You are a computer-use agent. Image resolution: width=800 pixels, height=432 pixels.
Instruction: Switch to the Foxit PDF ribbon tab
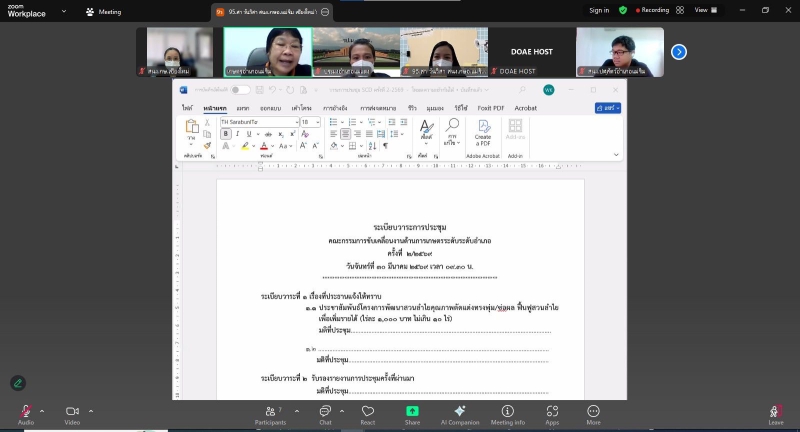click(490, 107)
